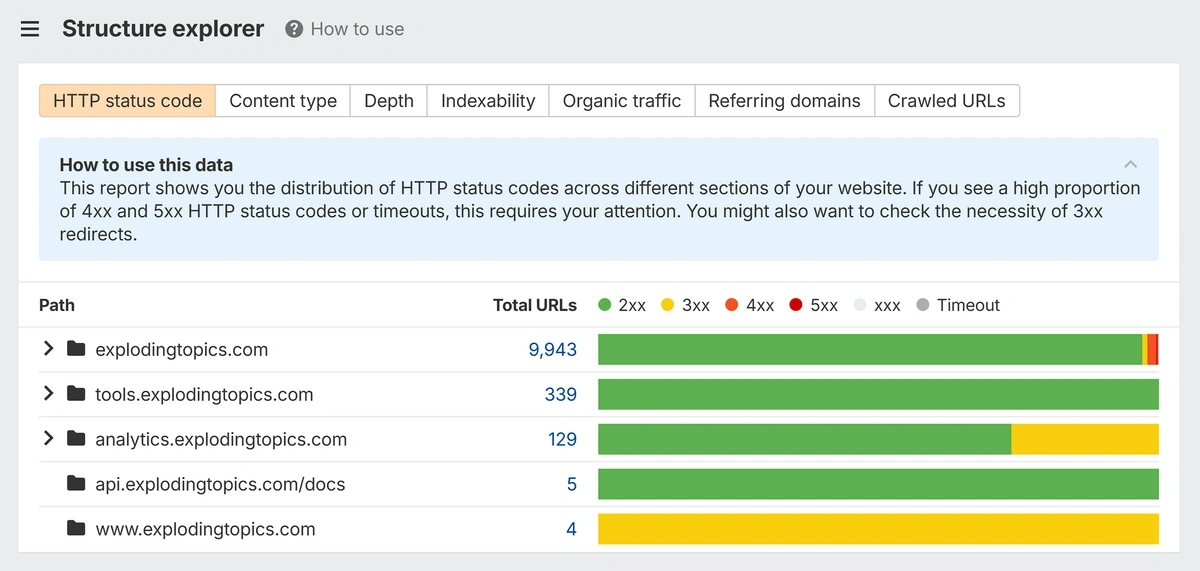This screenshot has width=1200, height=571.
Task: Switch to the Depth tab
Action: [x=389, y=101]
